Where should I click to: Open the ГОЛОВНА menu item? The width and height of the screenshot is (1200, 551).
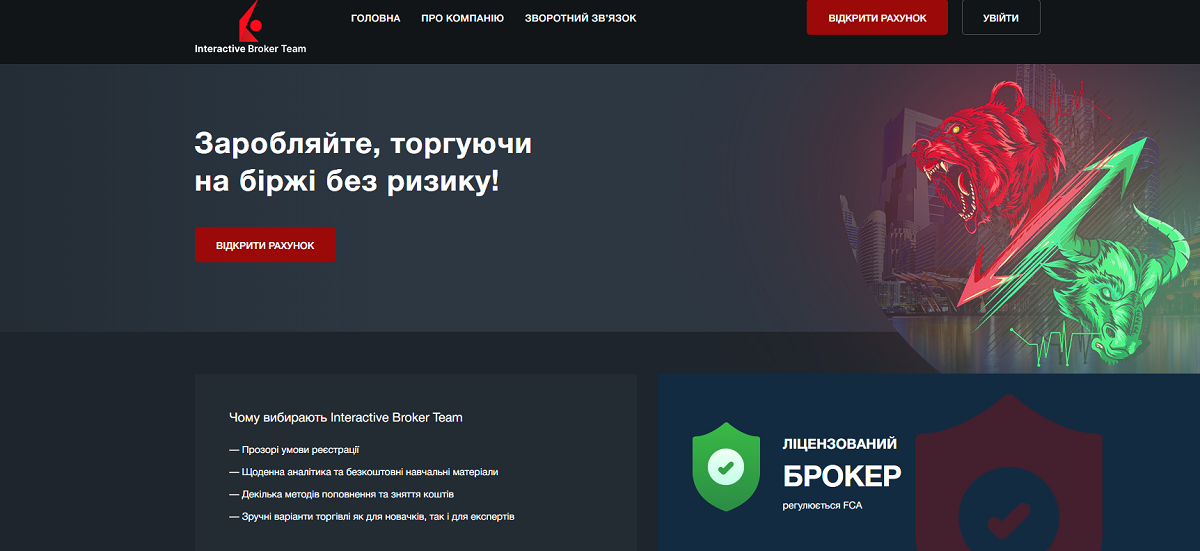[376, 18]
